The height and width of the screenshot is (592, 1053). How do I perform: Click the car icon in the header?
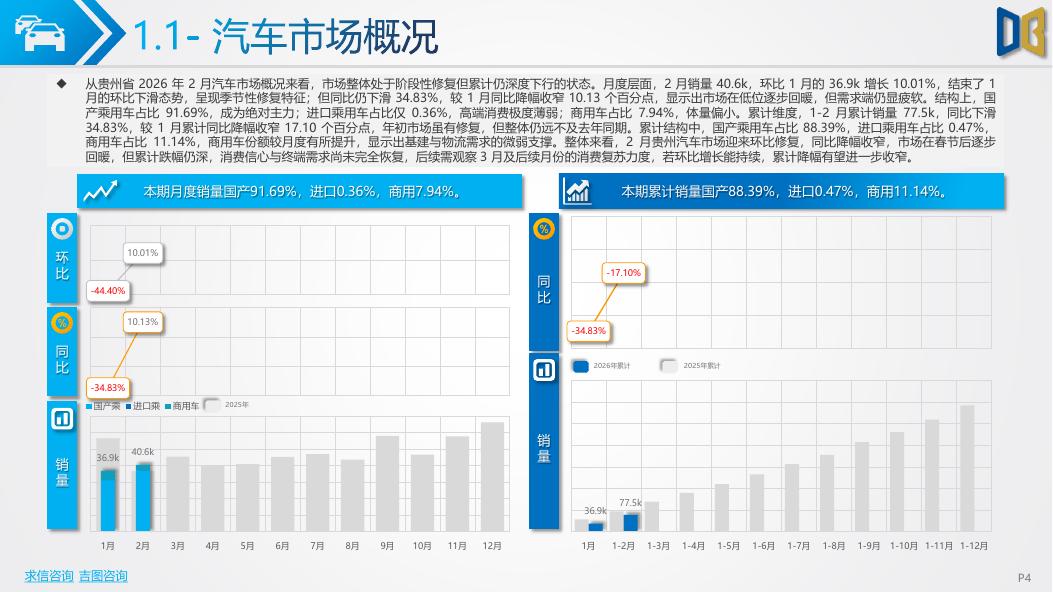point(40,34)
